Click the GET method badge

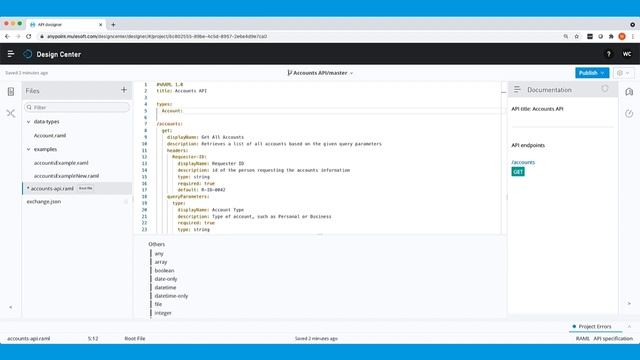518,172
